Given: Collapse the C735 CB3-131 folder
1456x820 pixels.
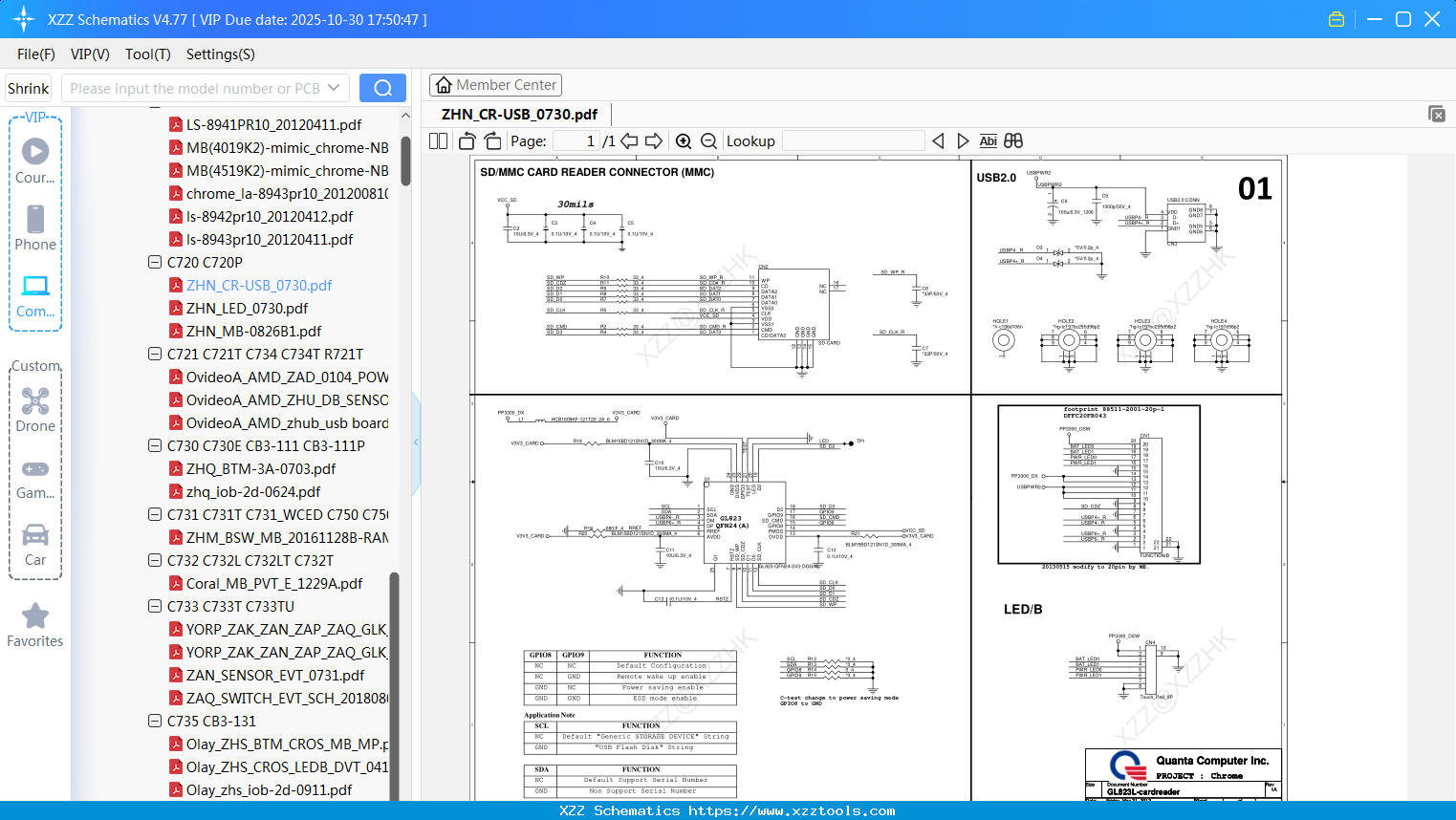Looking at the screenshot, I should pos(155,721).
